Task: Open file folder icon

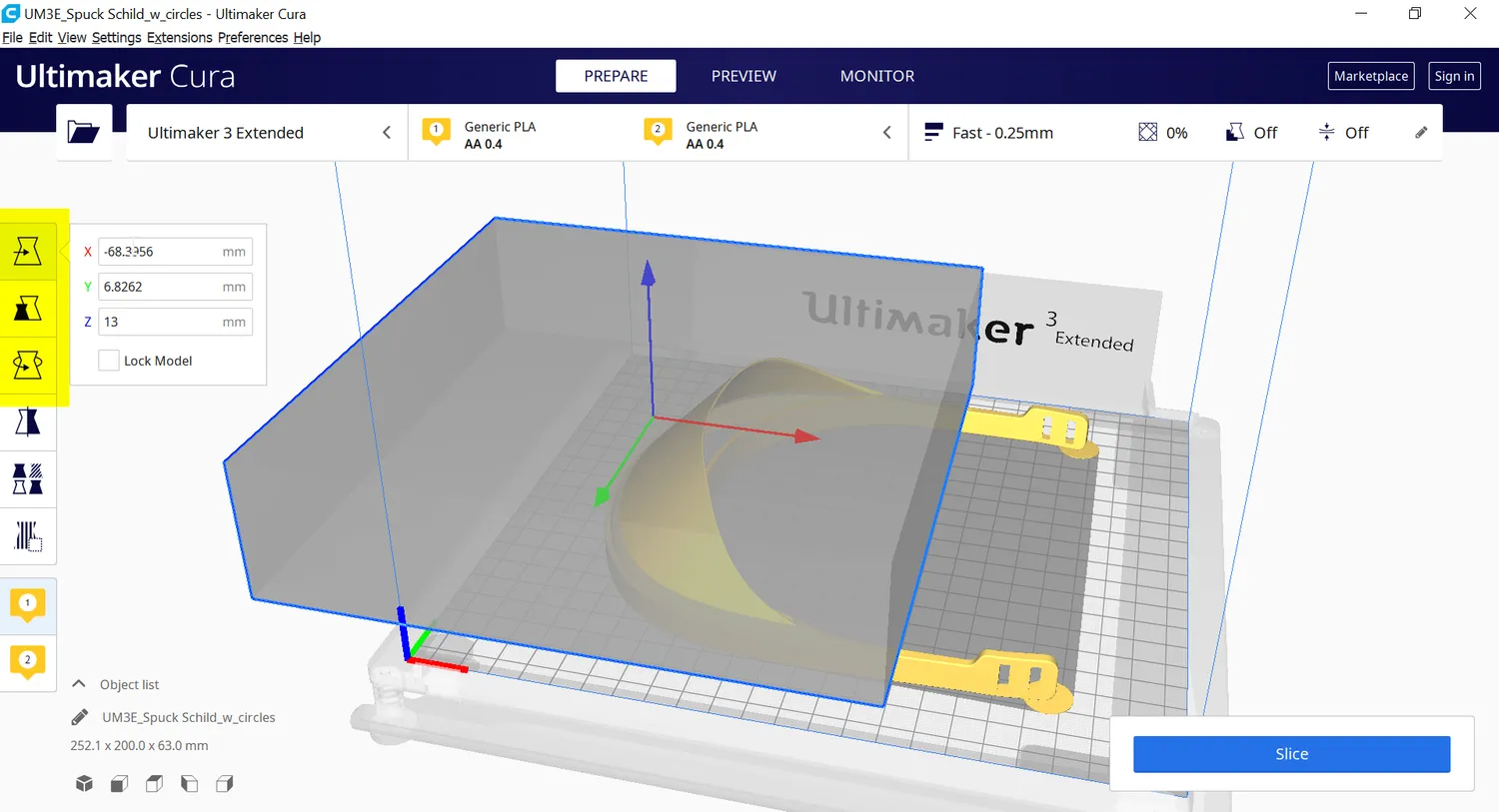Action: pos(83,132)
